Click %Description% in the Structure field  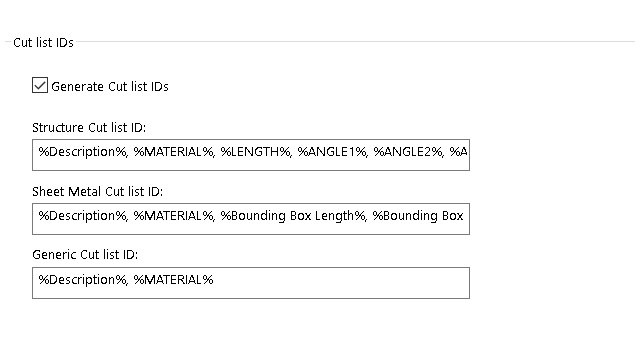[82, 152]
